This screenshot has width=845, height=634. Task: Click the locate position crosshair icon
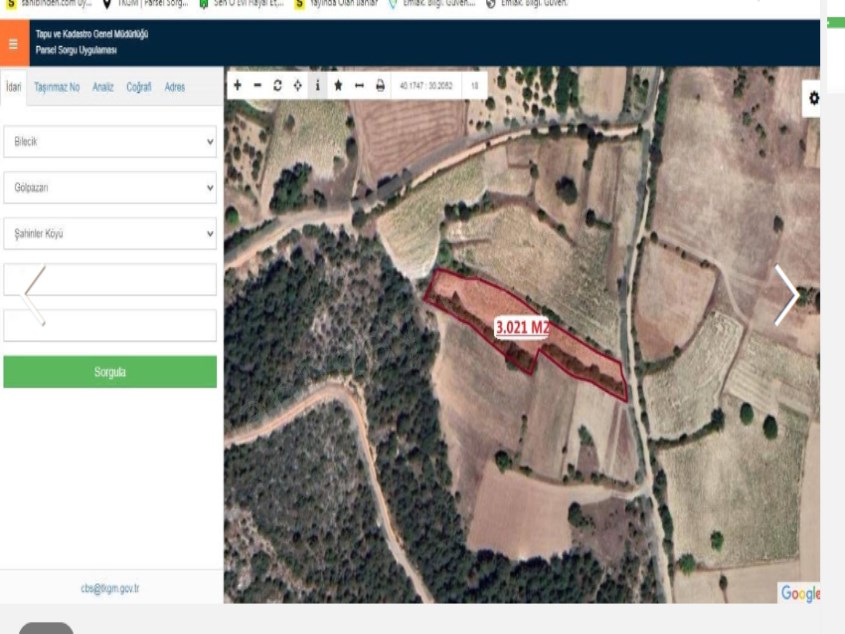[298, 86]
